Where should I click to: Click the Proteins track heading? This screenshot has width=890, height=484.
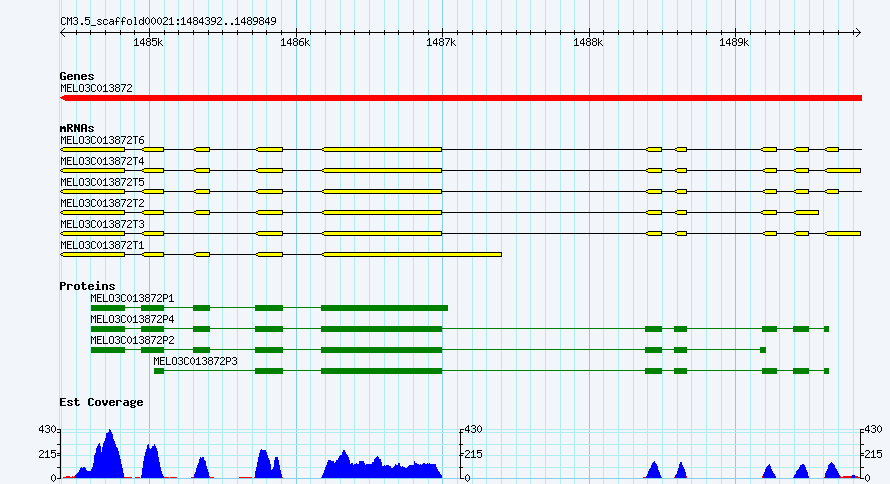point(87,286)
